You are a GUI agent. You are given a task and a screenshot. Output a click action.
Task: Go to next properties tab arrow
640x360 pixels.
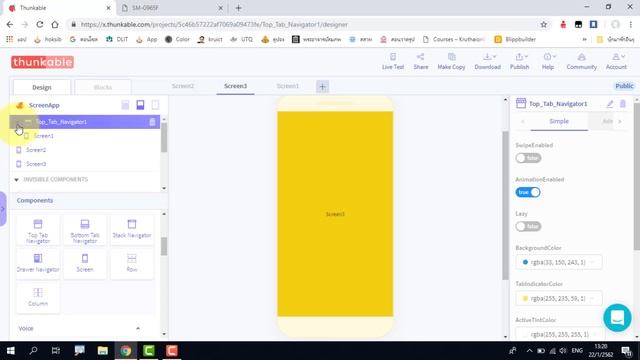[x=620, y=121]
